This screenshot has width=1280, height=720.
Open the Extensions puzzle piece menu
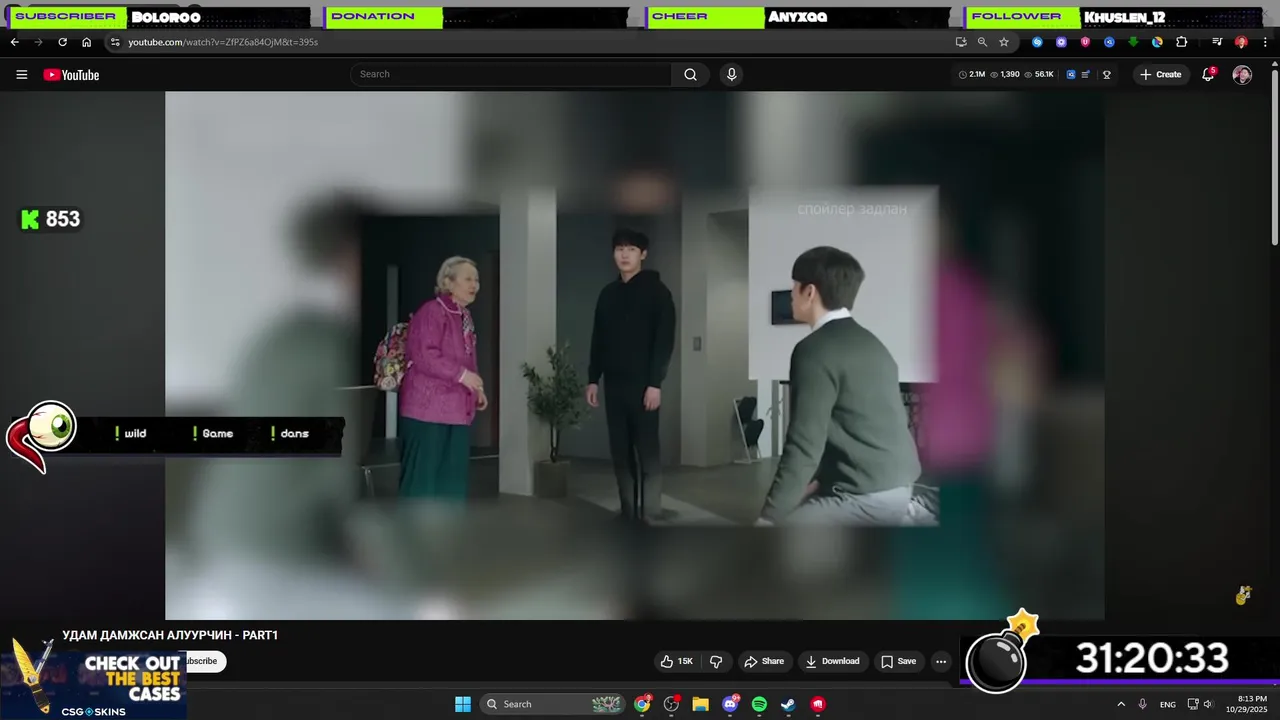(x=1181, y=42)
